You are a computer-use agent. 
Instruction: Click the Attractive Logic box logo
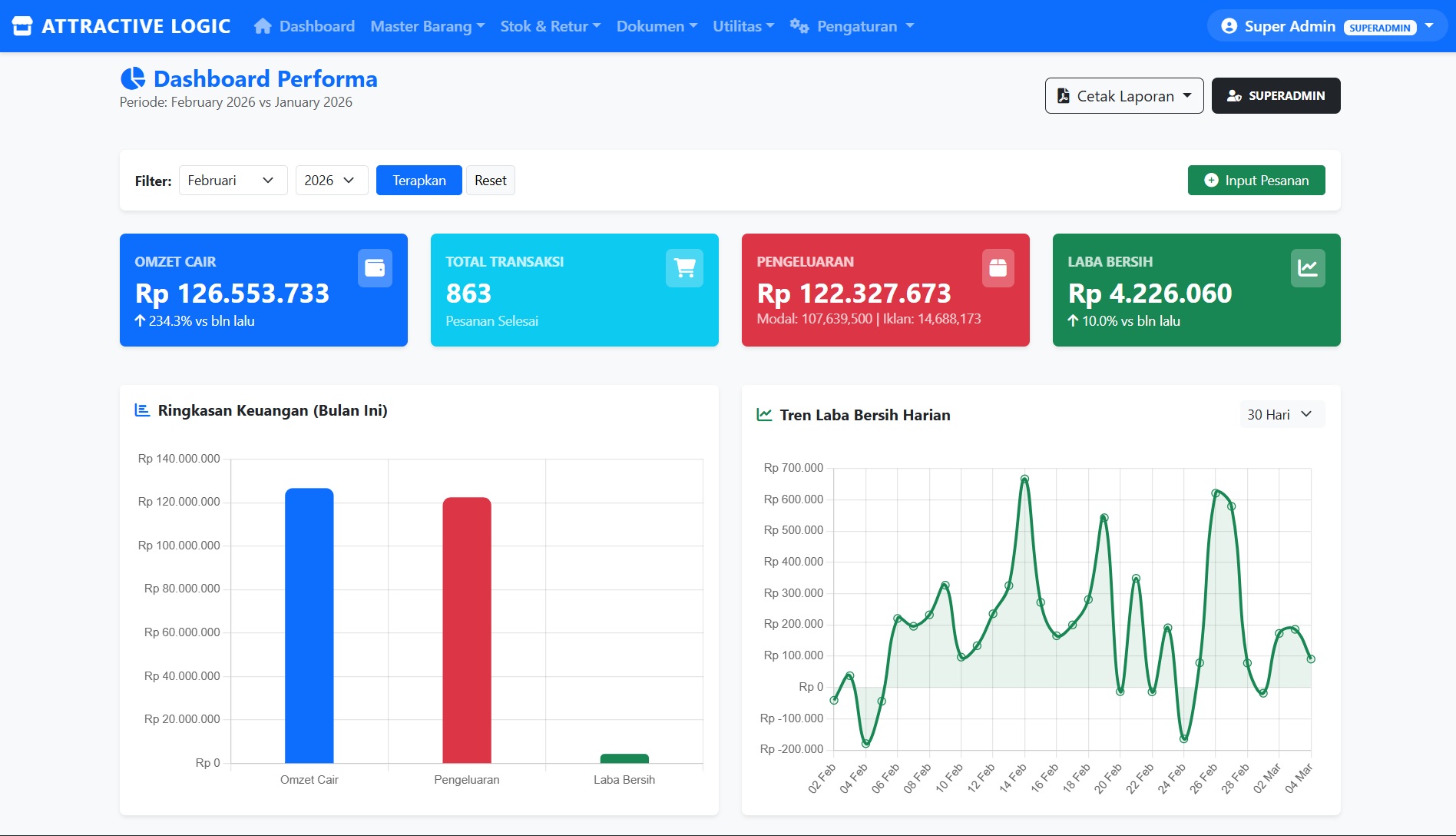tap(22, 24)
